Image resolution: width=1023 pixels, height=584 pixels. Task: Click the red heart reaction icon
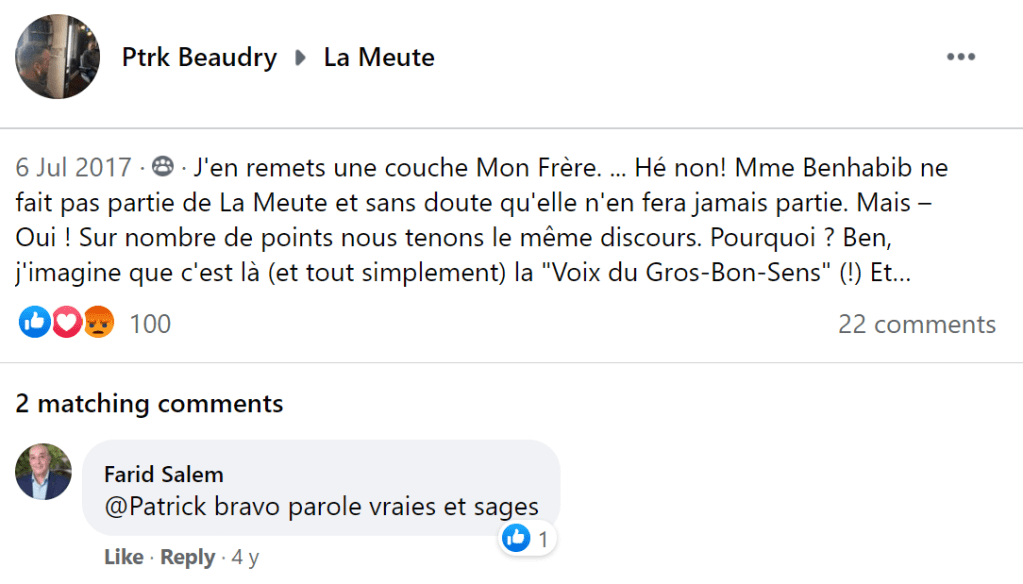point(66,323)
